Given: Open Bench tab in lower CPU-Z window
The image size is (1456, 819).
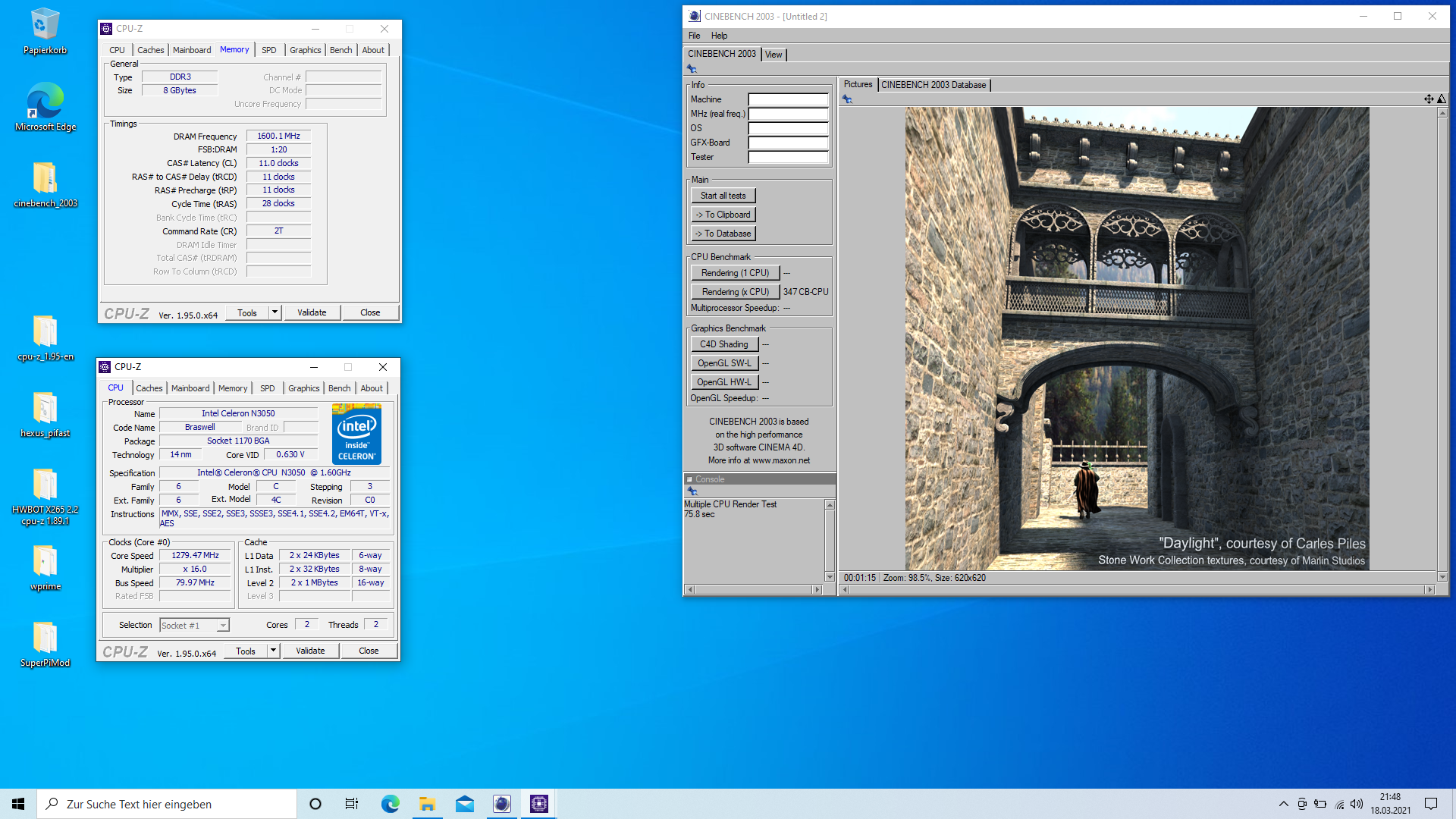Looking at the screenshot, I should 339,388.
